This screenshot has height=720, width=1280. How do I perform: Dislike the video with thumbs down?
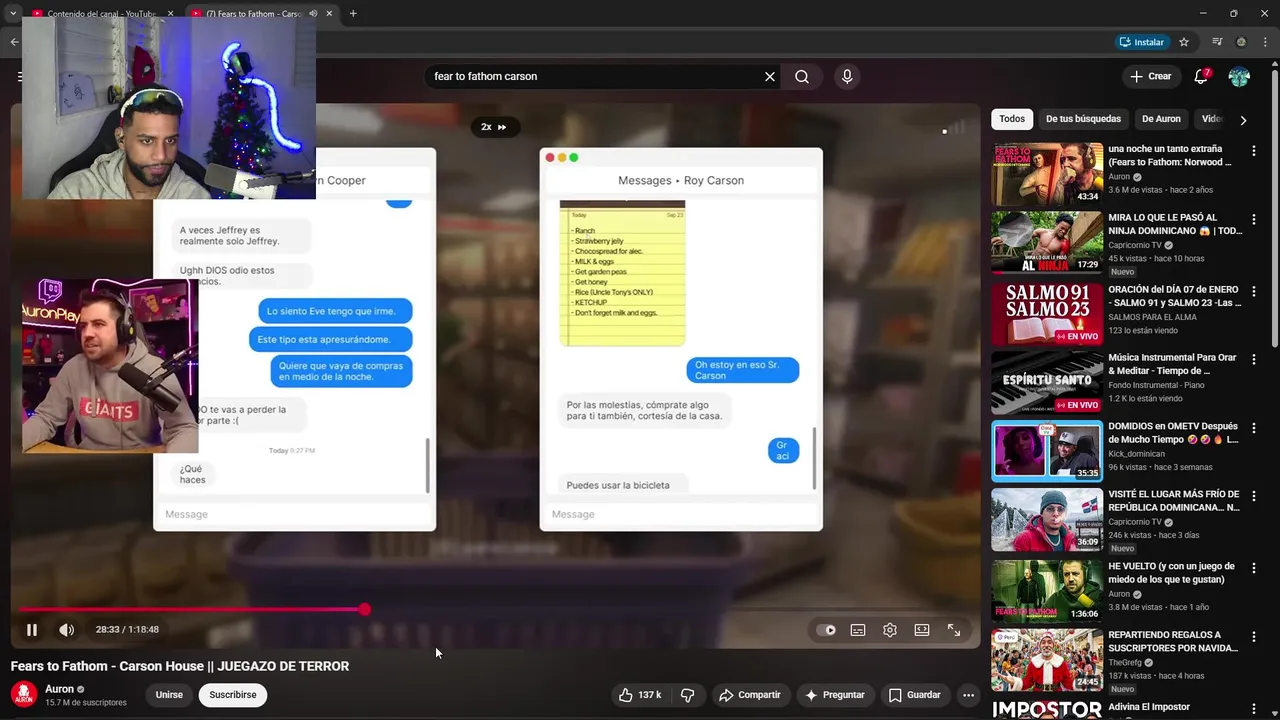[687, 695]
